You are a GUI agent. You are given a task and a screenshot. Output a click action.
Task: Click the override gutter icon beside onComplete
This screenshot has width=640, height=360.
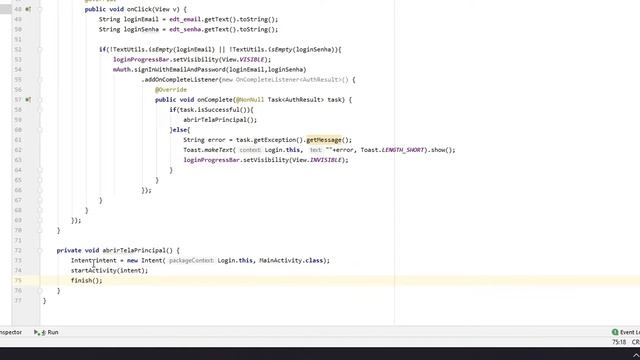point(28,100)
